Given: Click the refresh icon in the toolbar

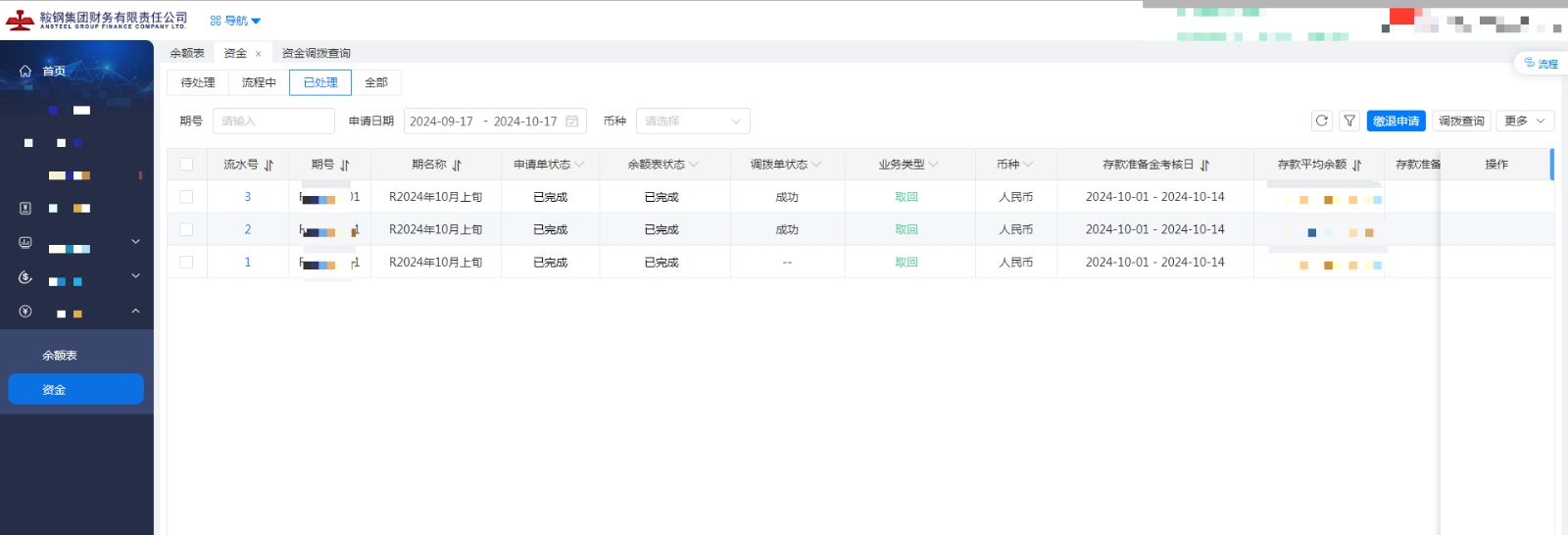Looking at the screenshot, I should coord(1321,121).
